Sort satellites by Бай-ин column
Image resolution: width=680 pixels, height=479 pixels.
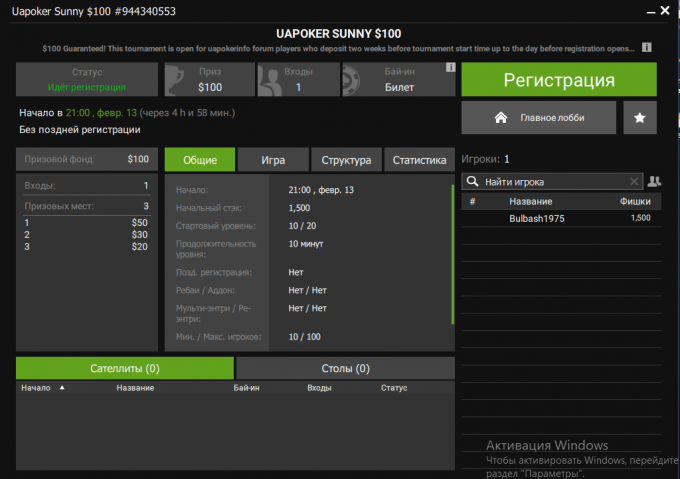pyautogui.click(x=246, y=388)
